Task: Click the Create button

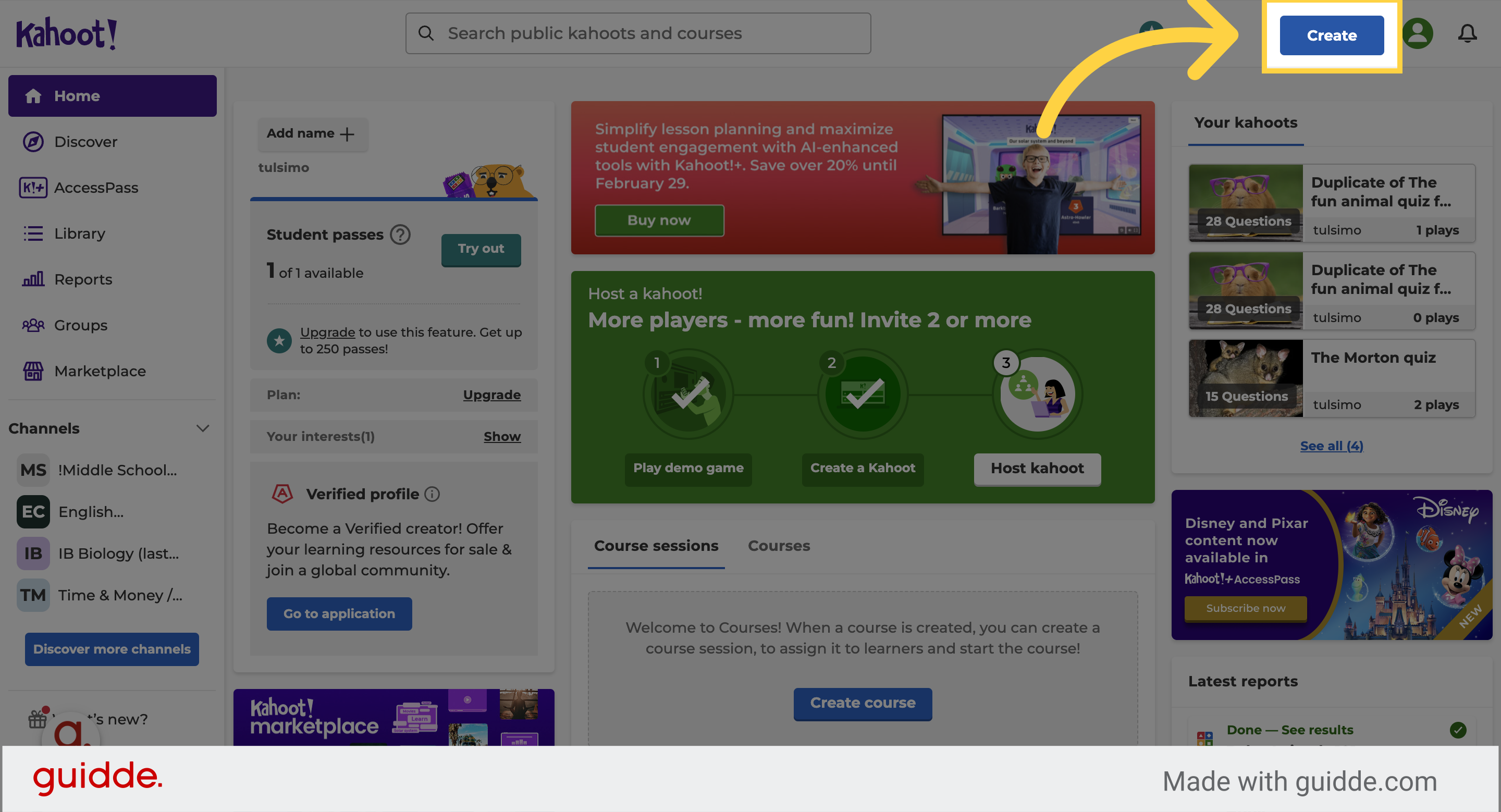Action: coord(1332,35)
